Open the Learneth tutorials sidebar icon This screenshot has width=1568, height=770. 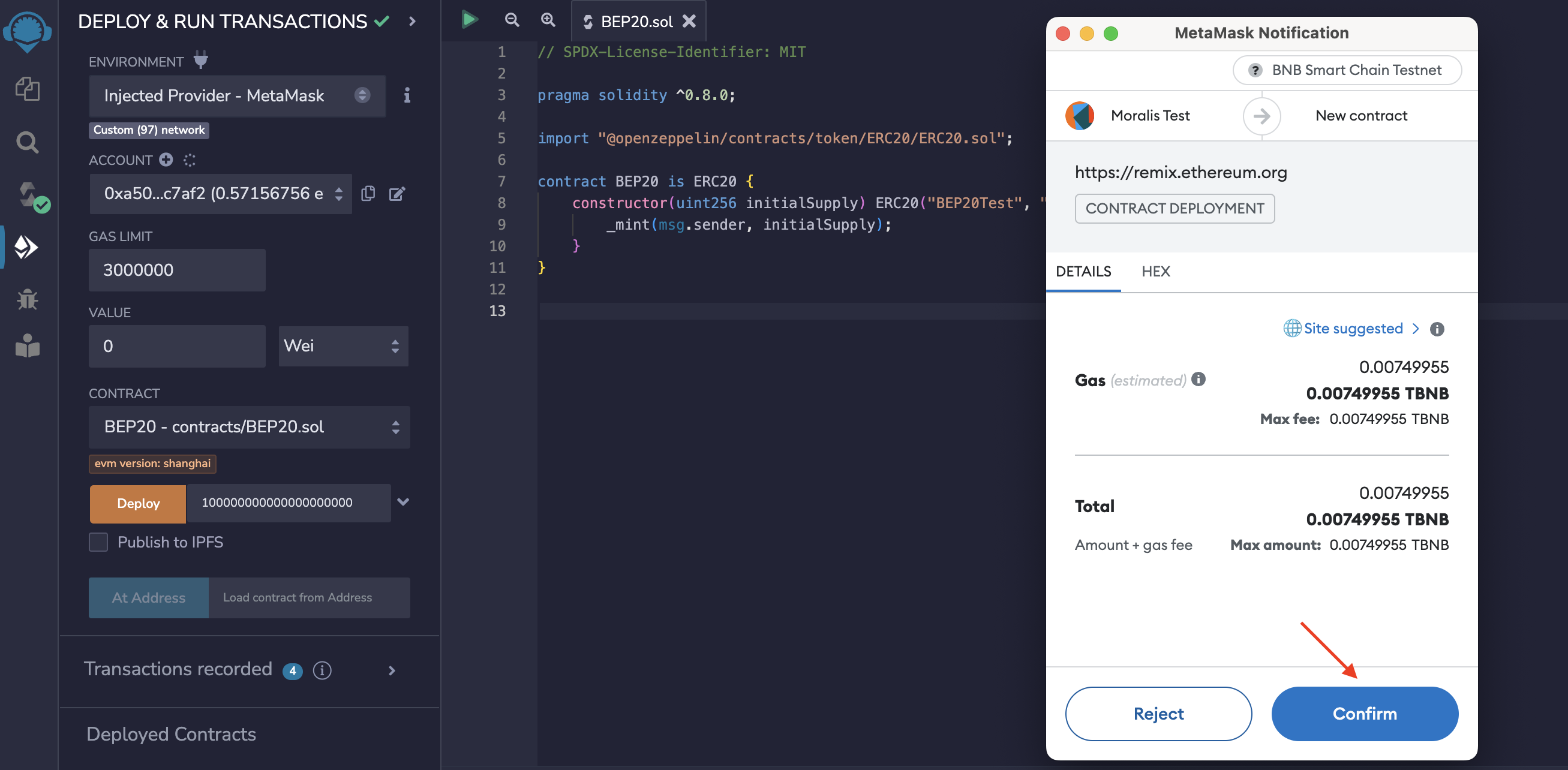[x=28, y=345]
